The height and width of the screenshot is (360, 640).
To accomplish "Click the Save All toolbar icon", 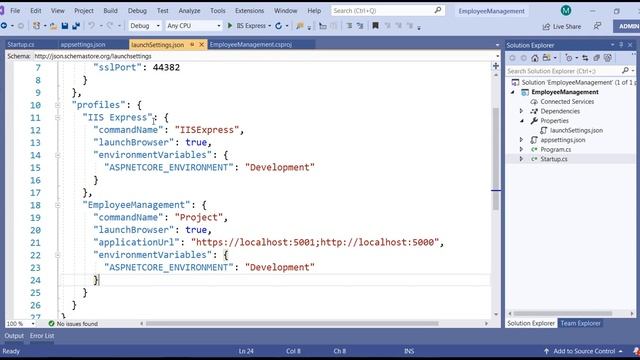I will pyautogui.click(x=76, y=26).
